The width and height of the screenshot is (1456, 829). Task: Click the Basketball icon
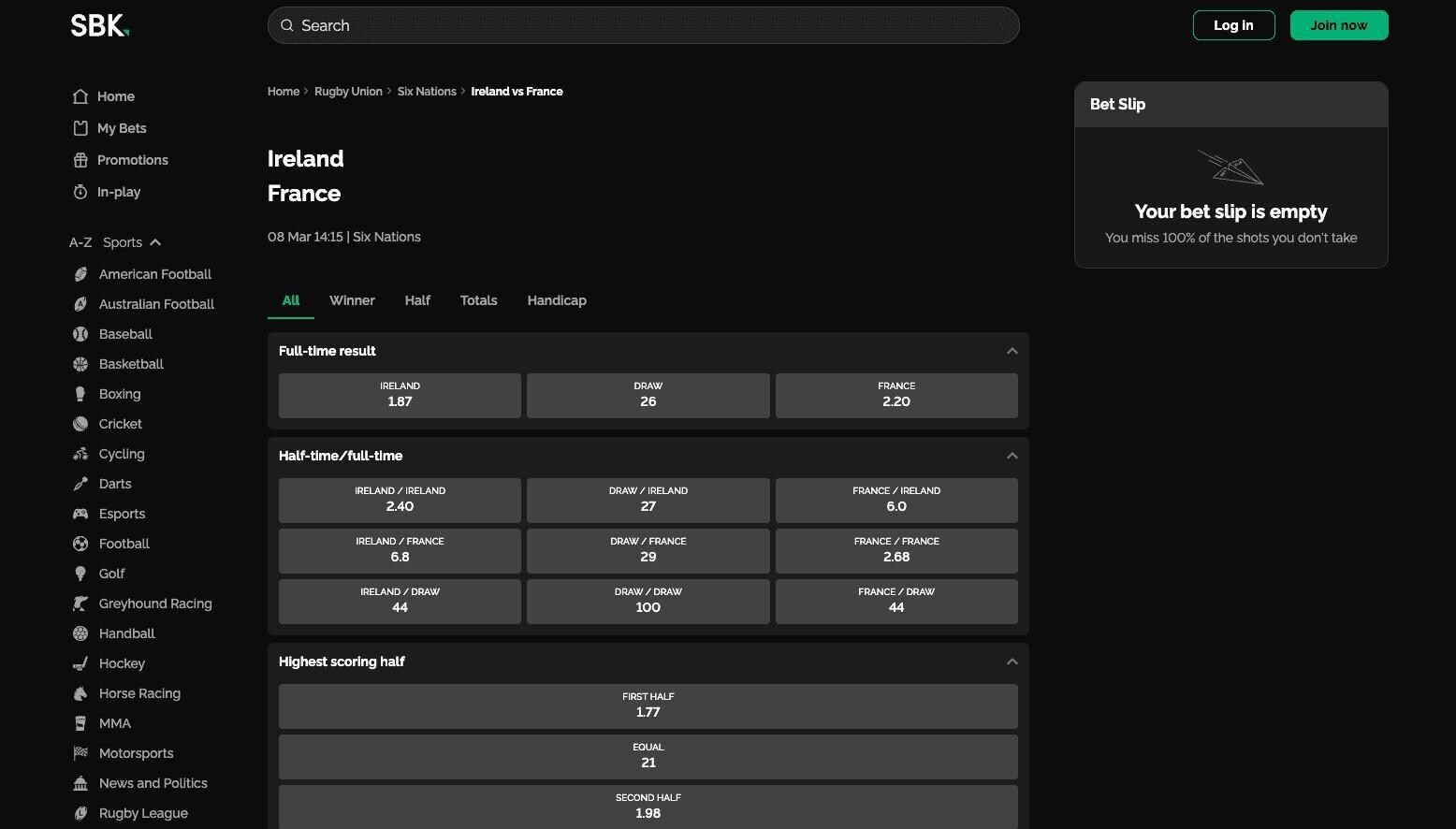click(x=80, y=364)
